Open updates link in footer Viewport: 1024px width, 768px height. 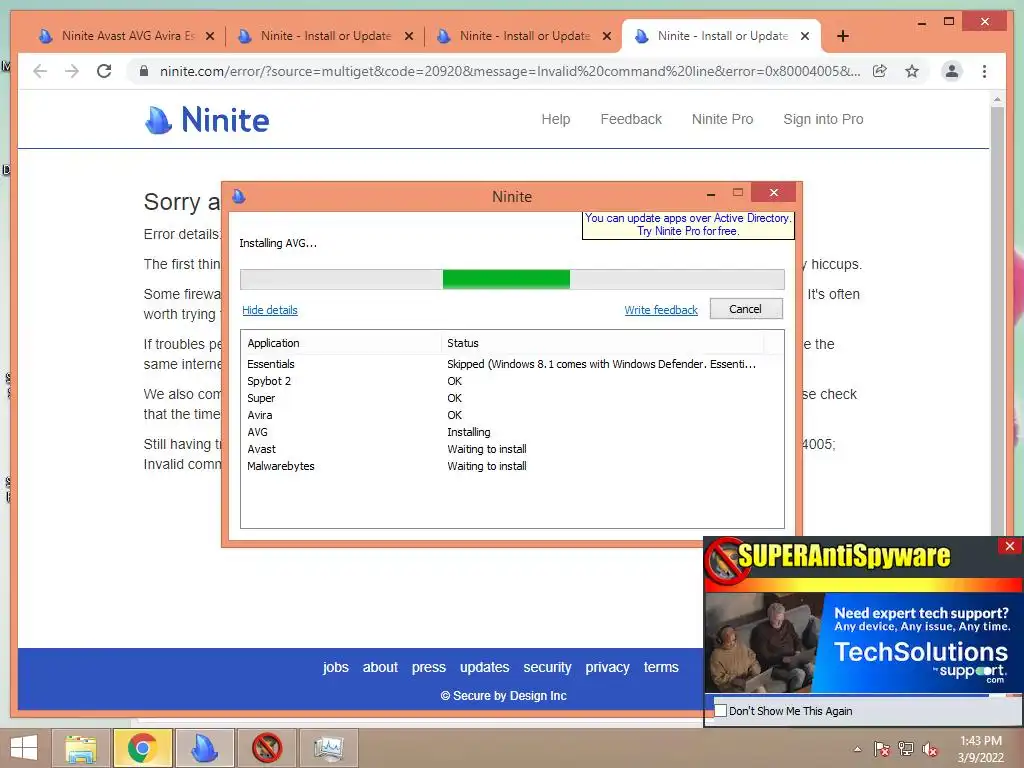pyautogui.click(x=484, y=667)
